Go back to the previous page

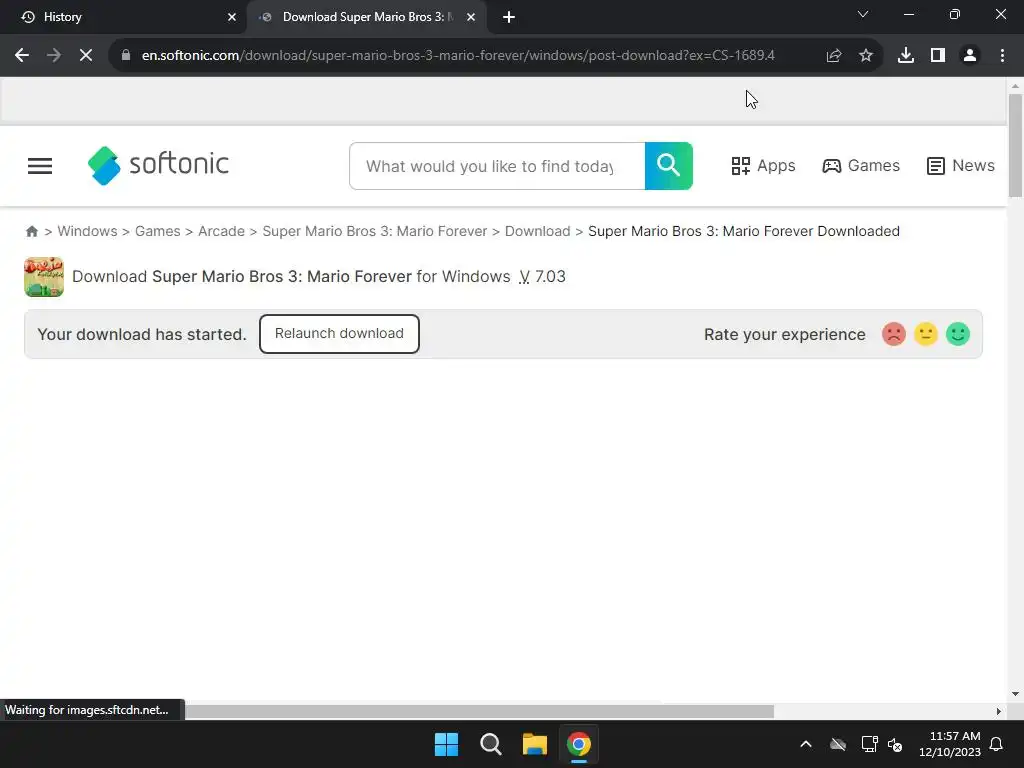pos(22,56)
